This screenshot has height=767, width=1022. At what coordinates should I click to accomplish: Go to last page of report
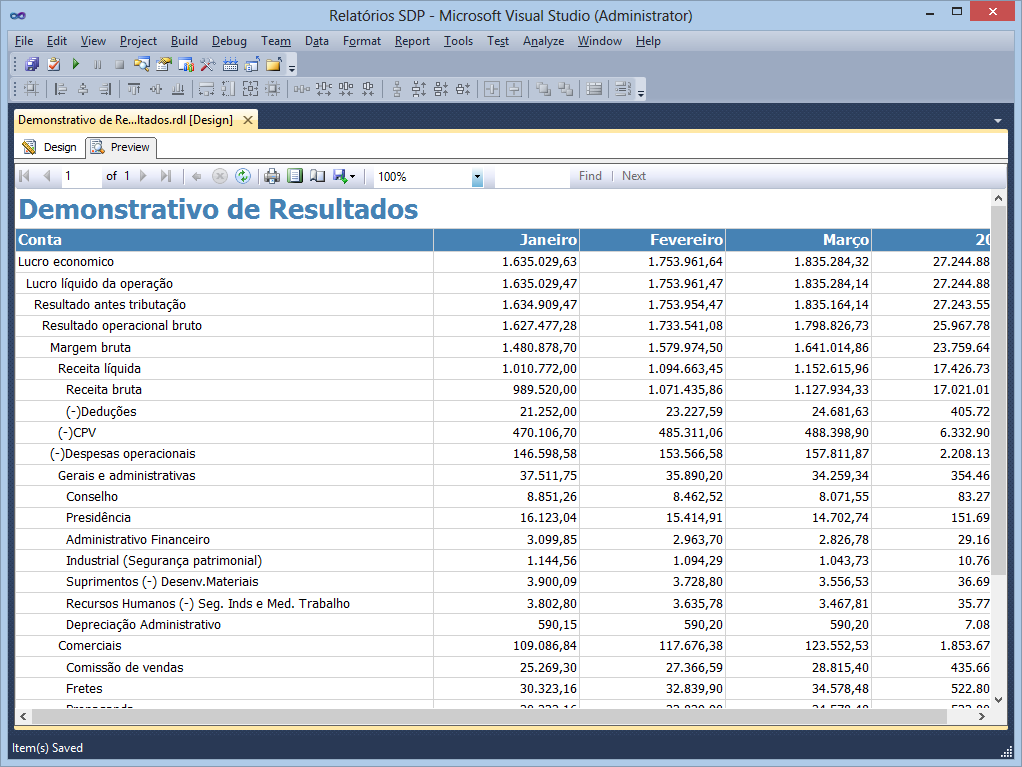pyautogui.click(x=166, y=176)
